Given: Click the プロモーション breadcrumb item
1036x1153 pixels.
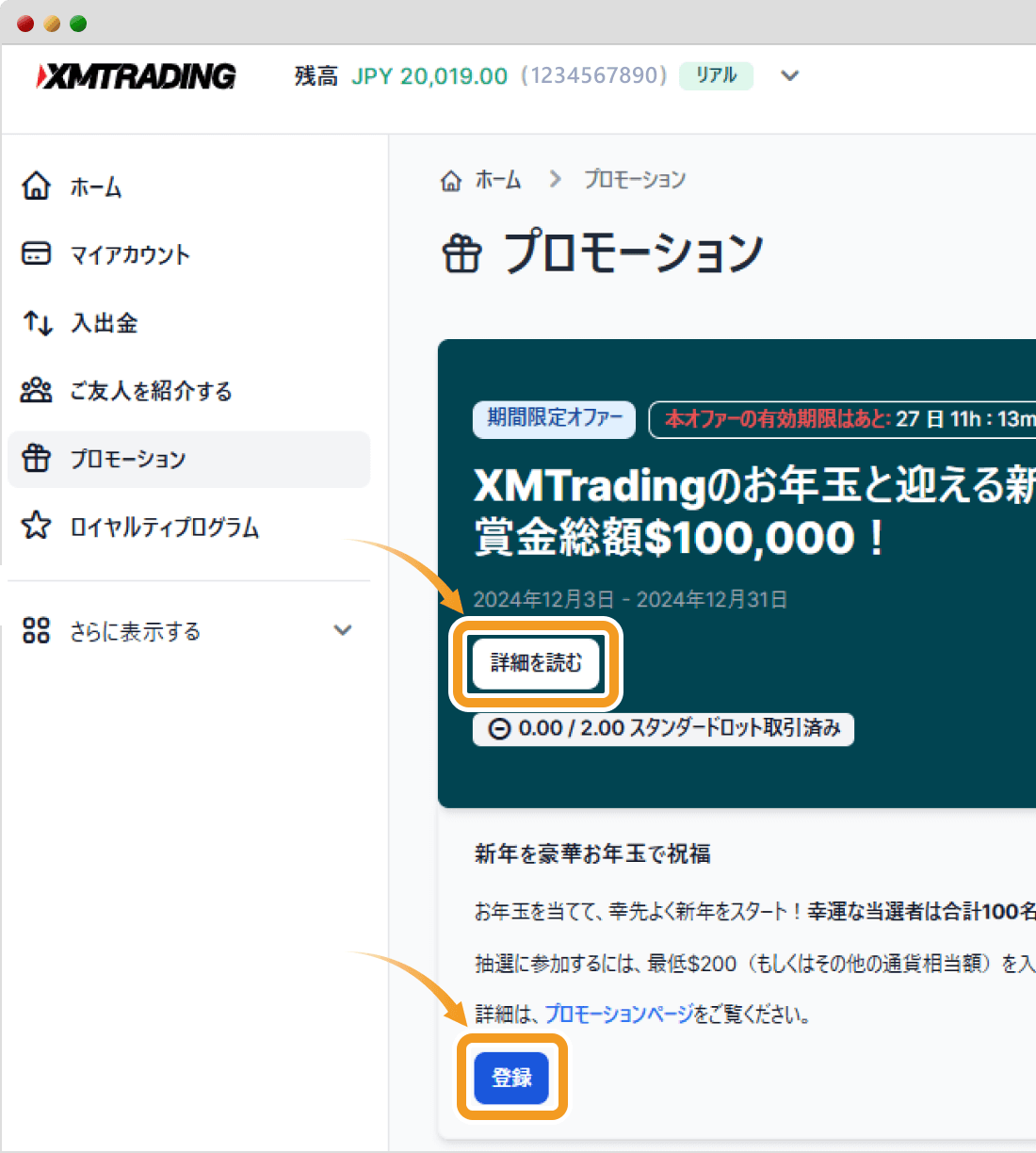Looking at the screenshot, I should 635,179.
